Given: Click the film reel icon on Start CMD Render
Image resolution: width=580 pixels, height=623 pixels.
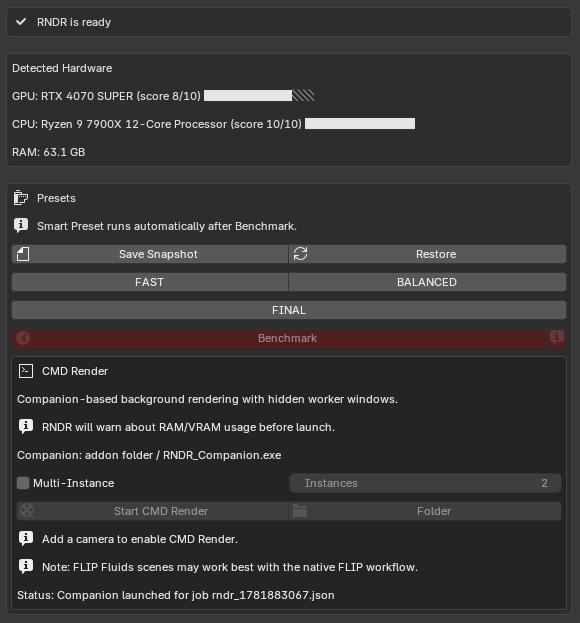Looking at the screenshot, I should click(x=27, y=511).
